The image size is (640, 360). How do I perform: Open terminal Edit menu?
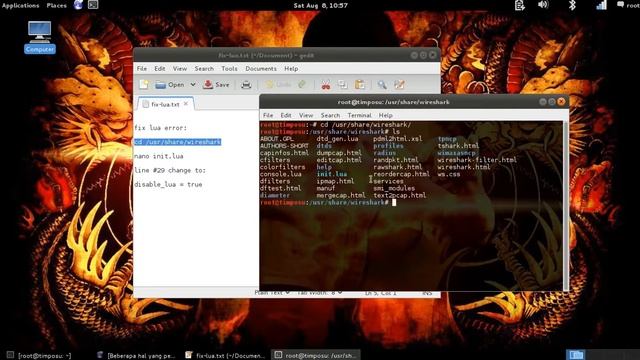286,115
